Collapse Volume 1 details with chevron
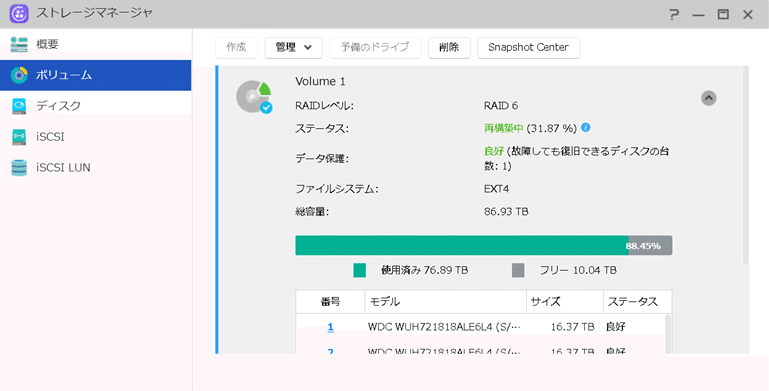Viewport: 769px width, 391px height. click(x=708, y=98)
